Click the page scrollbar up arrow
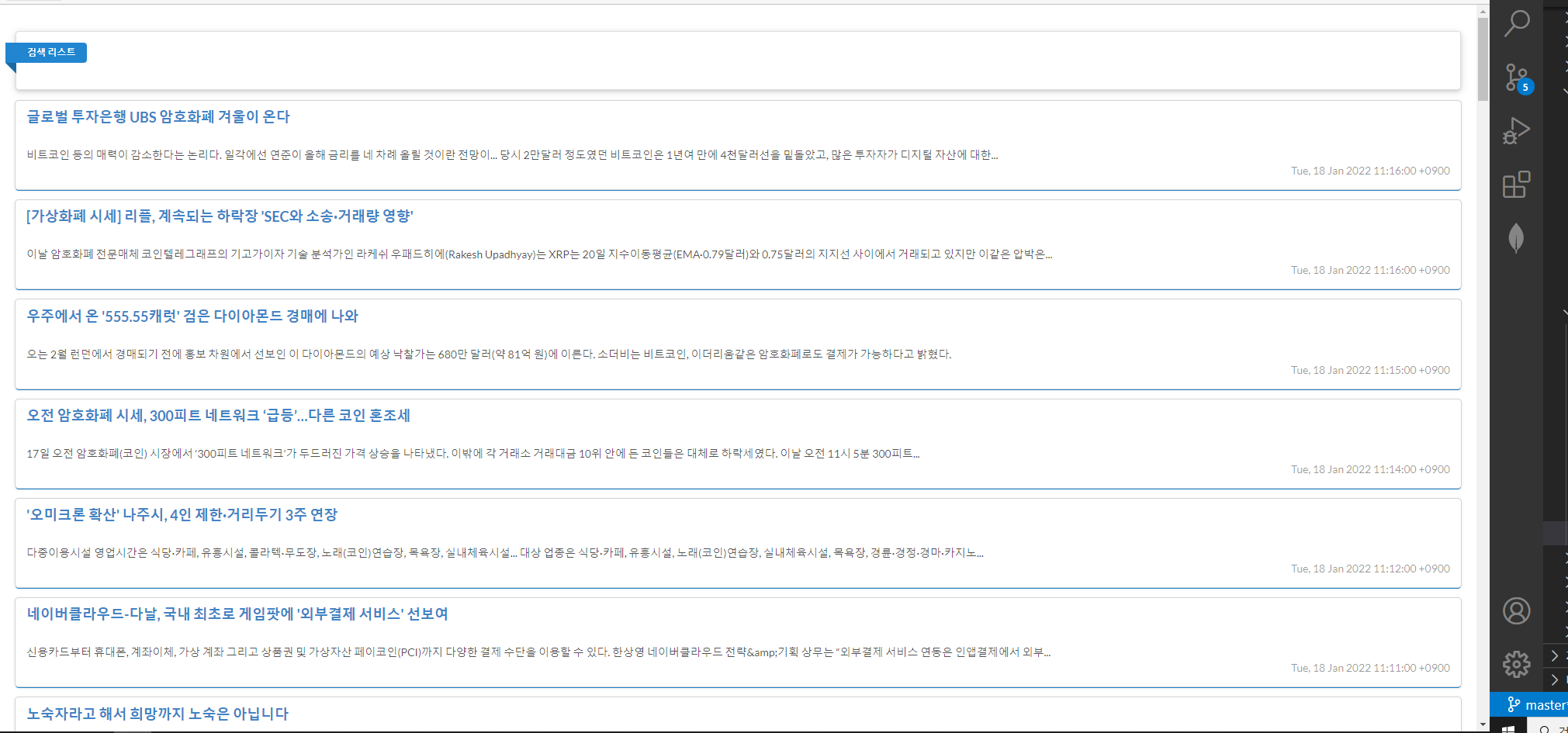The width and height of the screenshot is (1568, 733). pos(1483,12)
